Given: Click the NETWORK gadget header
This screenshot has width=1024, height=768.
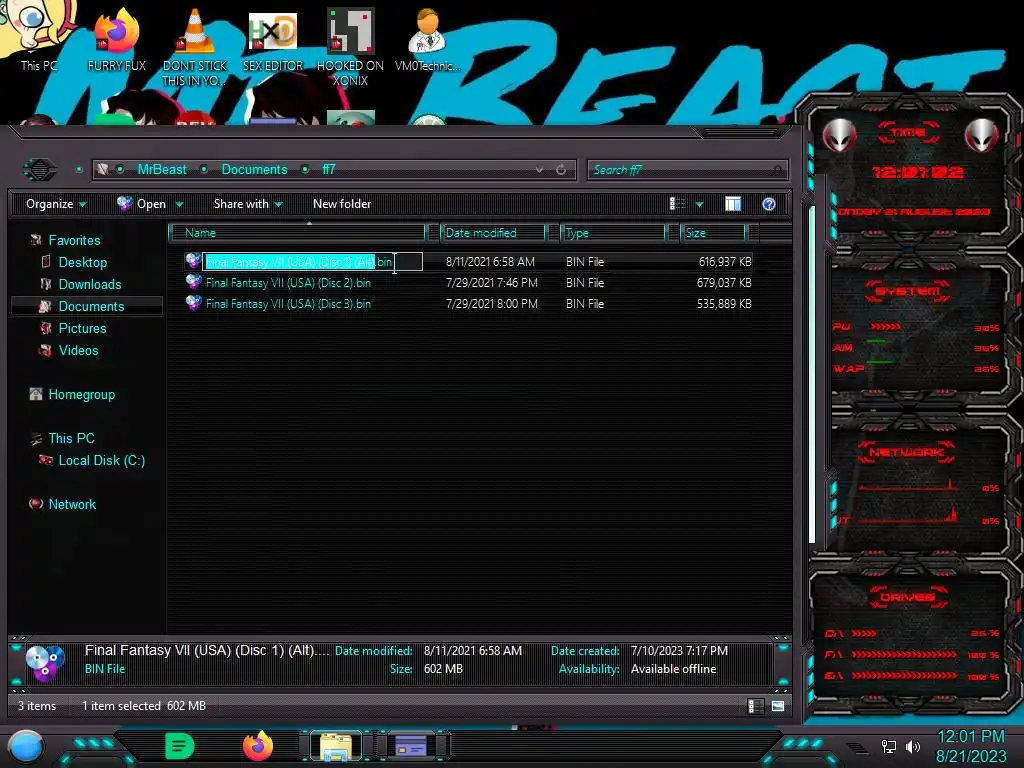Looking at the screenshot, I should coord(906,452).
